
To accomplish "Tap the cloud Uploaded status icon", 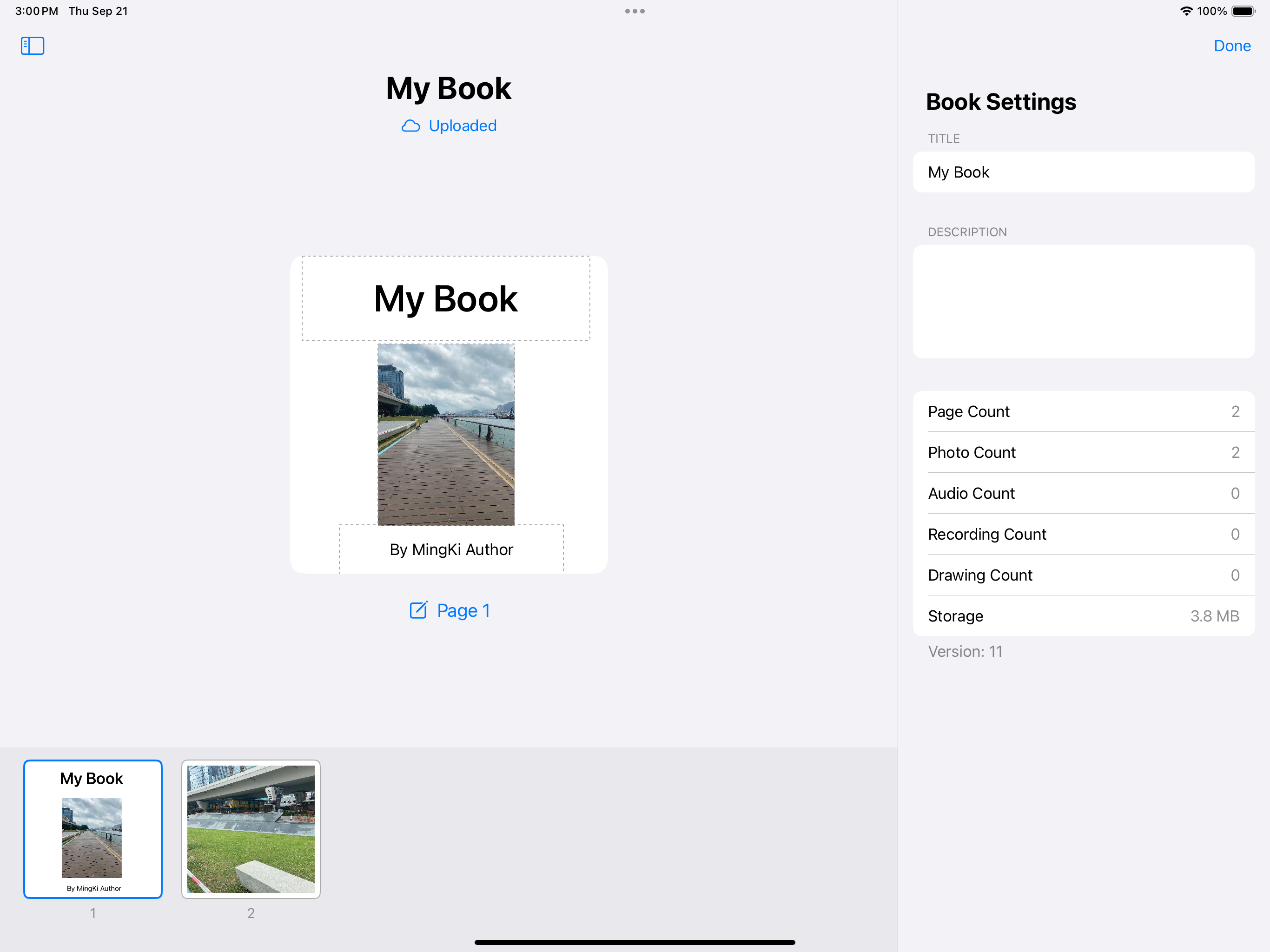I will coord(410,126).
